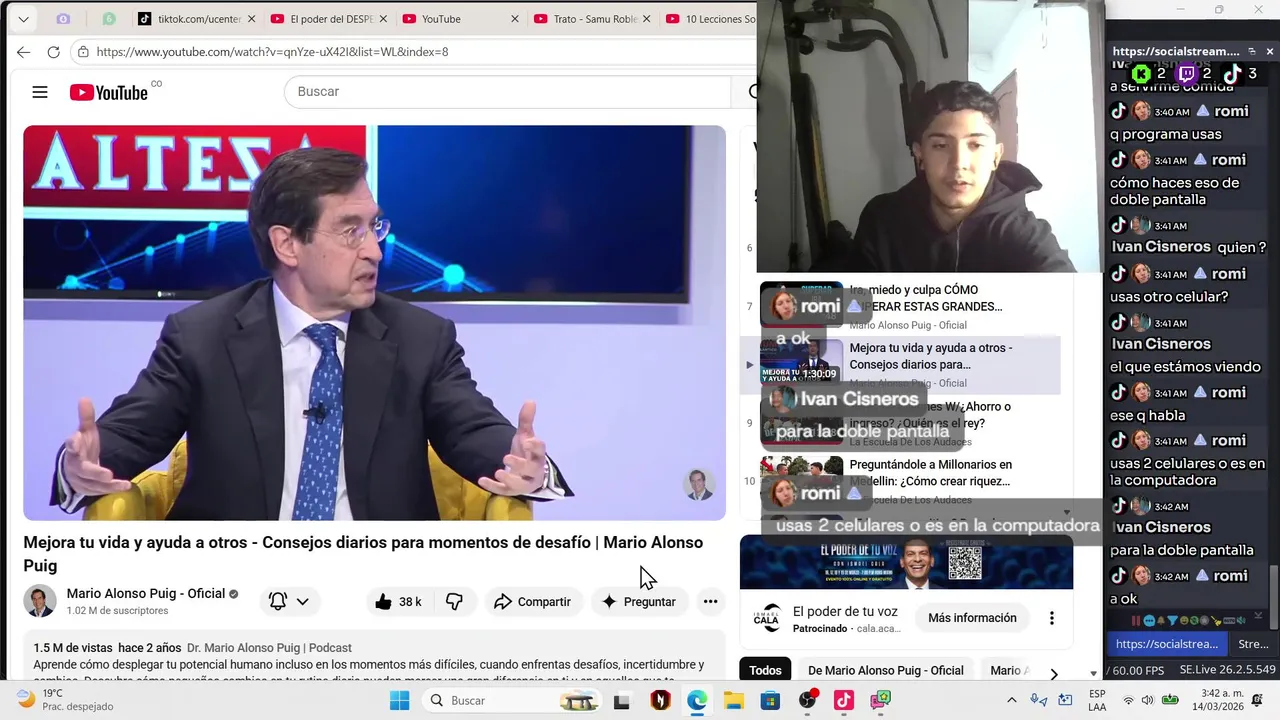This screenshot has height=720, width=1280.
Task: Open Microsoft Edge from taskbar
Action: coord(697,700)
